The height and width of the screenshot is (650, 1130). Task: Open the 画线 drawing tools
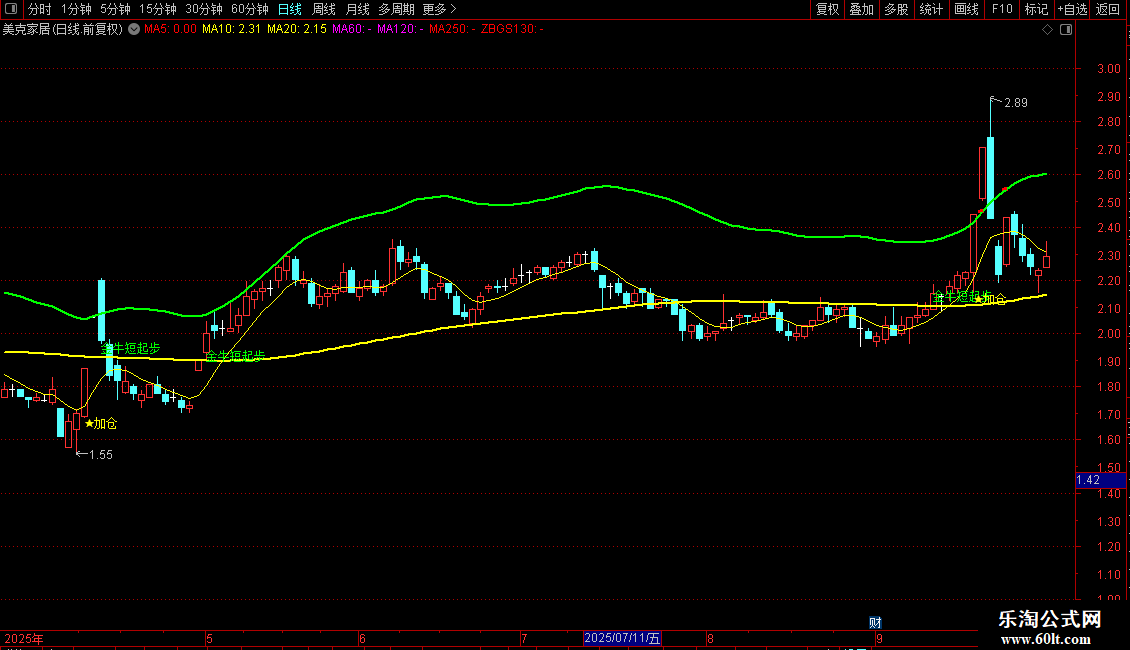coord(966,9)
